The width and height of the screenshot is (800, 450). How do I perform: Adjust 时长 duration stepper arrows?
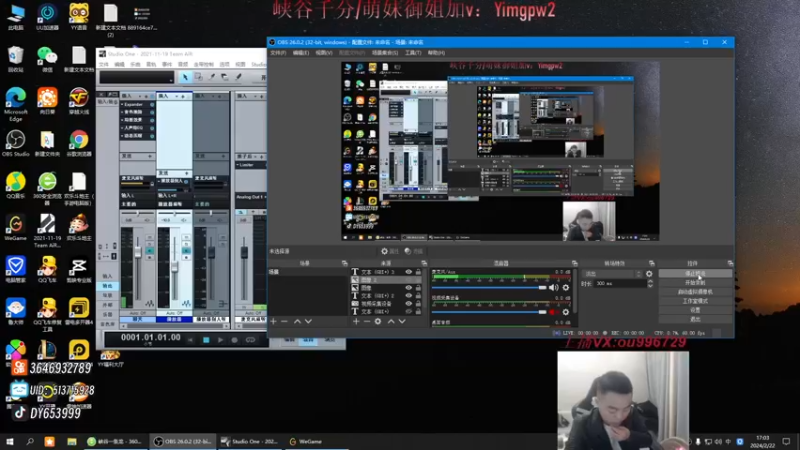pos(650,284)
